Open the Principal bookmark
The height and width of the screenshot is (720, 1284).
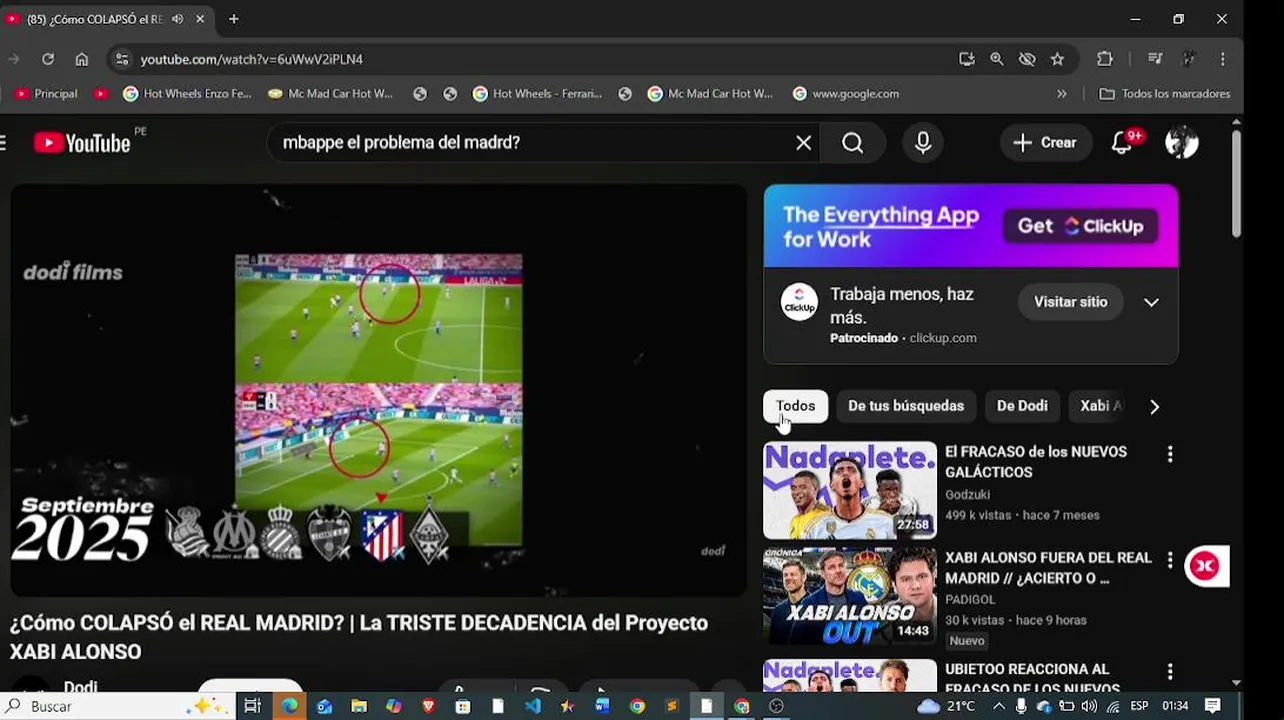46,93
